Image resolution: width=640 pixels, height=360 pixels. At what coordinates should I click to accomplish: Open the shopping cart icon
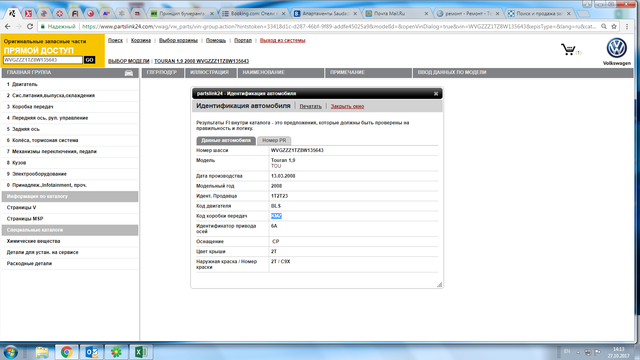[568, 49]
